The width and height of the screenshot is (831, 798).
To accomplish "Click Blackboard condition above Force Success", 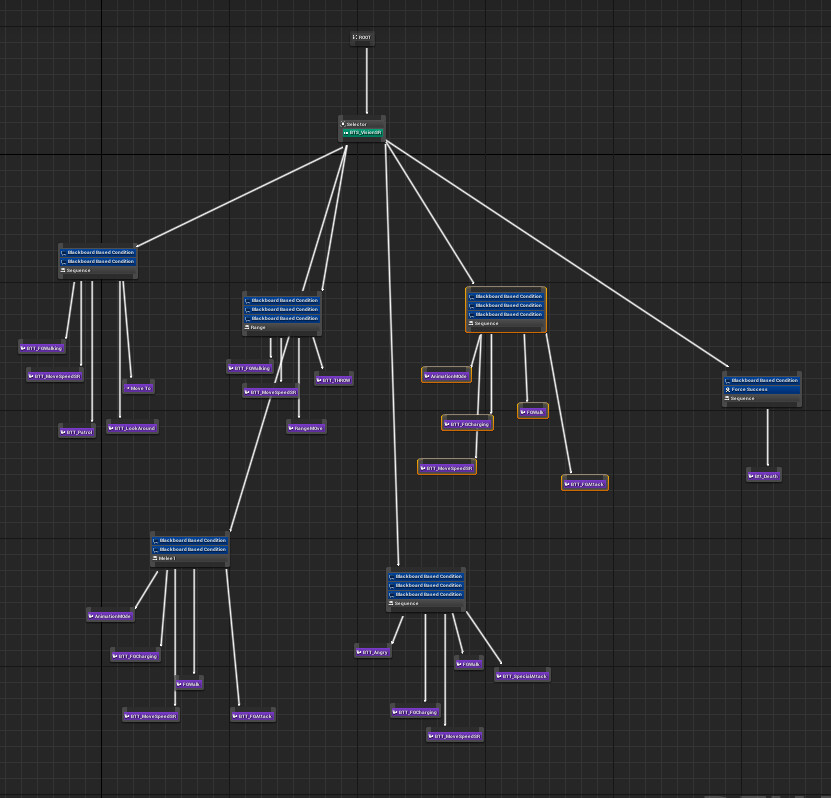I will click(762, 380).
